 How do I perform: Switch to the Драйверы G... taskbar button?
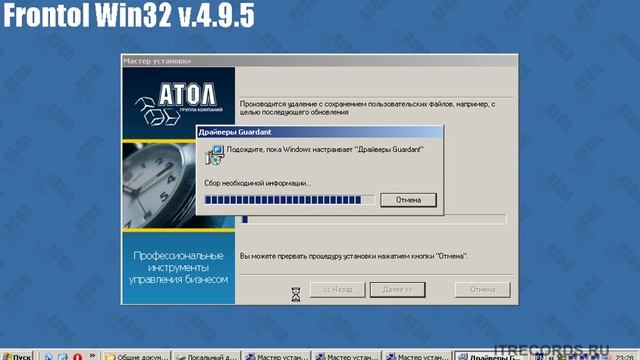click(489, 357)
